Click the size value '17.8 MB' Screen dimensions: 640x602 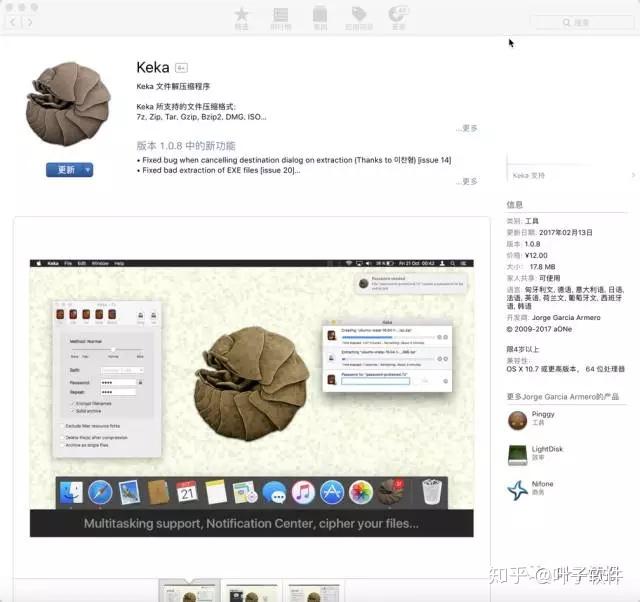(542, 267)
